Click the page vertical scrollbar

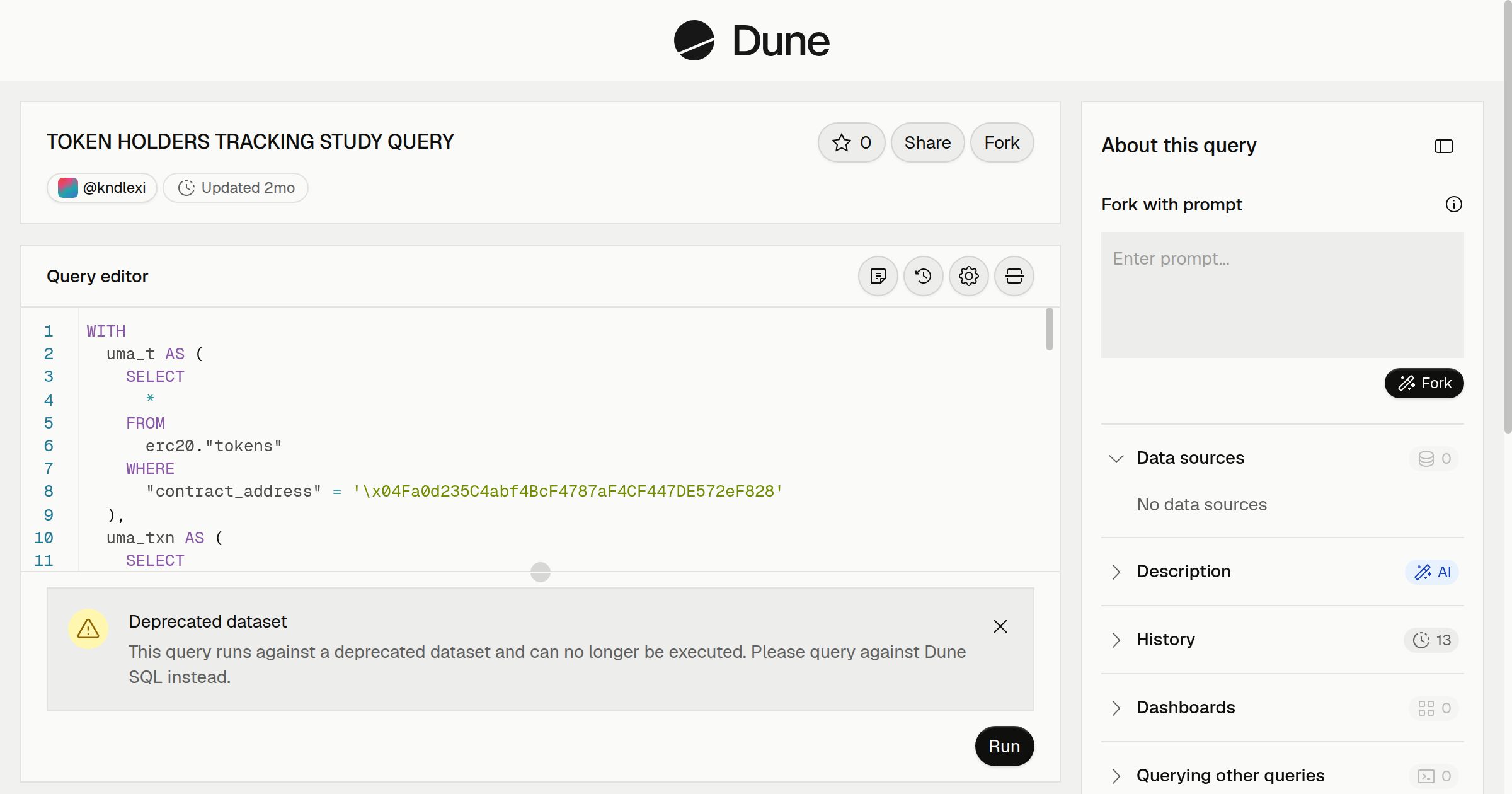pos(1508,217)
